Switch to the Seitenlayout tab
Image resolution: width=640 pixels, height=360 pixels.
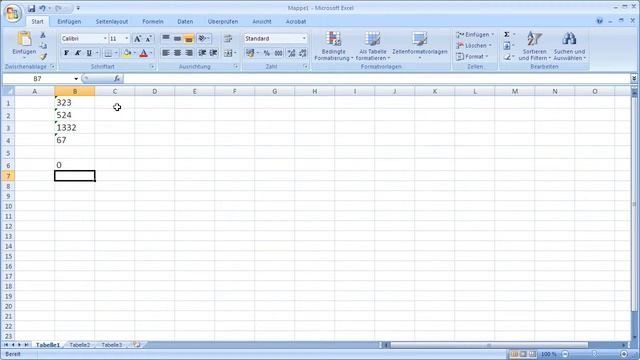[x=112, y=22]
